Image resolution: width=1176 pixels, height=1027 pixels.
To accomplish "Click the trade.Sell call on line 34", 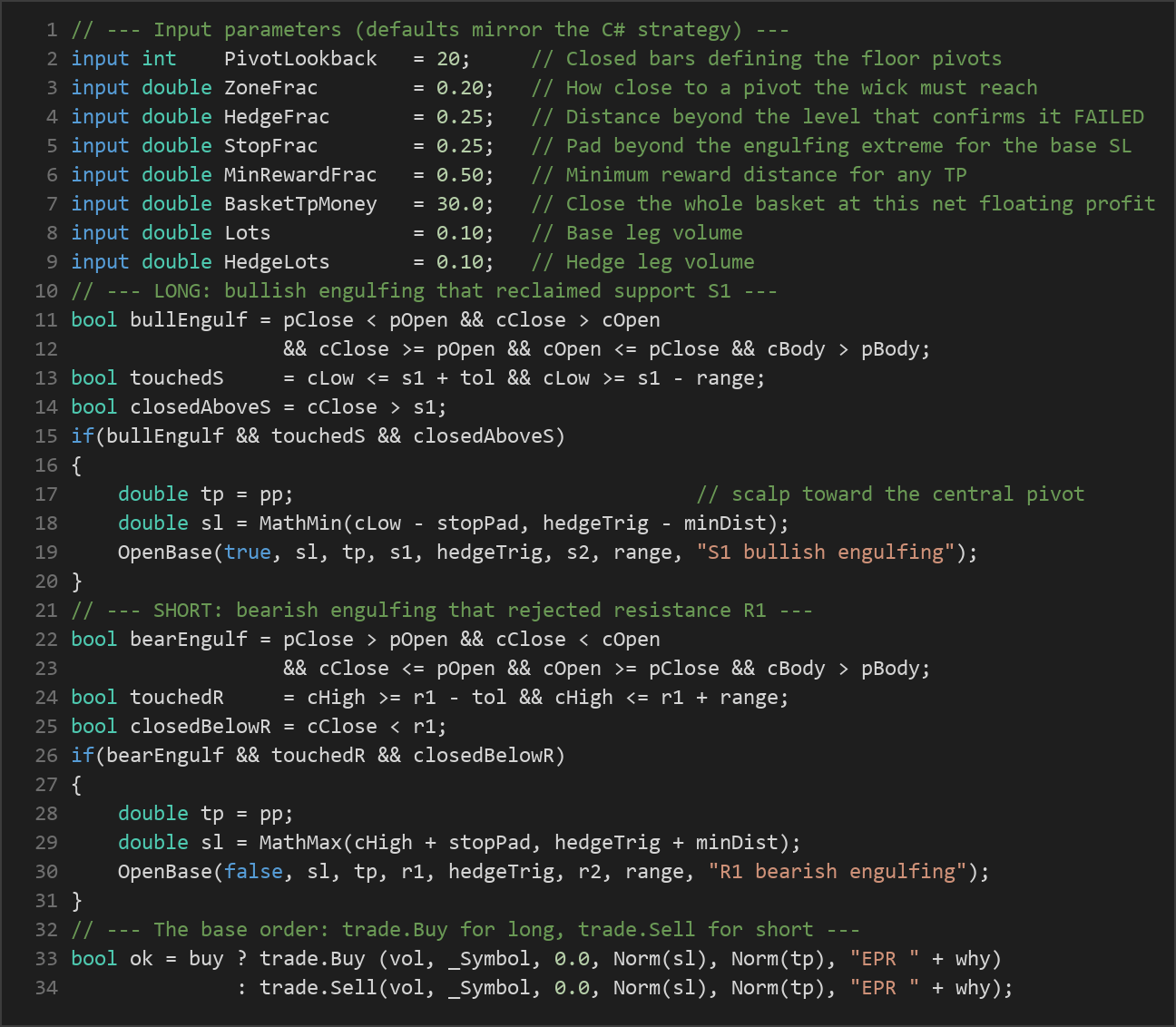I will tap(318, 988).
